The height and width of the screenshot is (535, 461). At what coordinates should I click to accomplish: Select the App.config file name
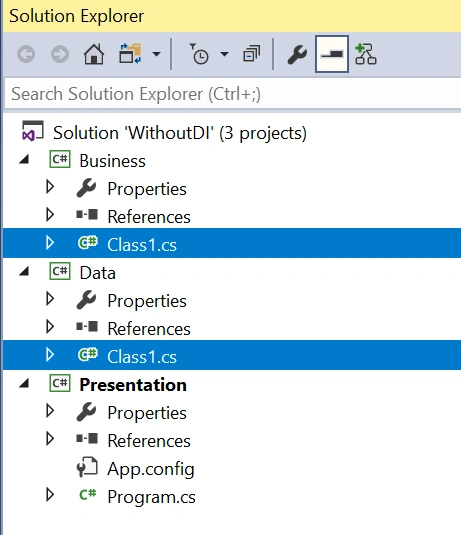[151, 469]
